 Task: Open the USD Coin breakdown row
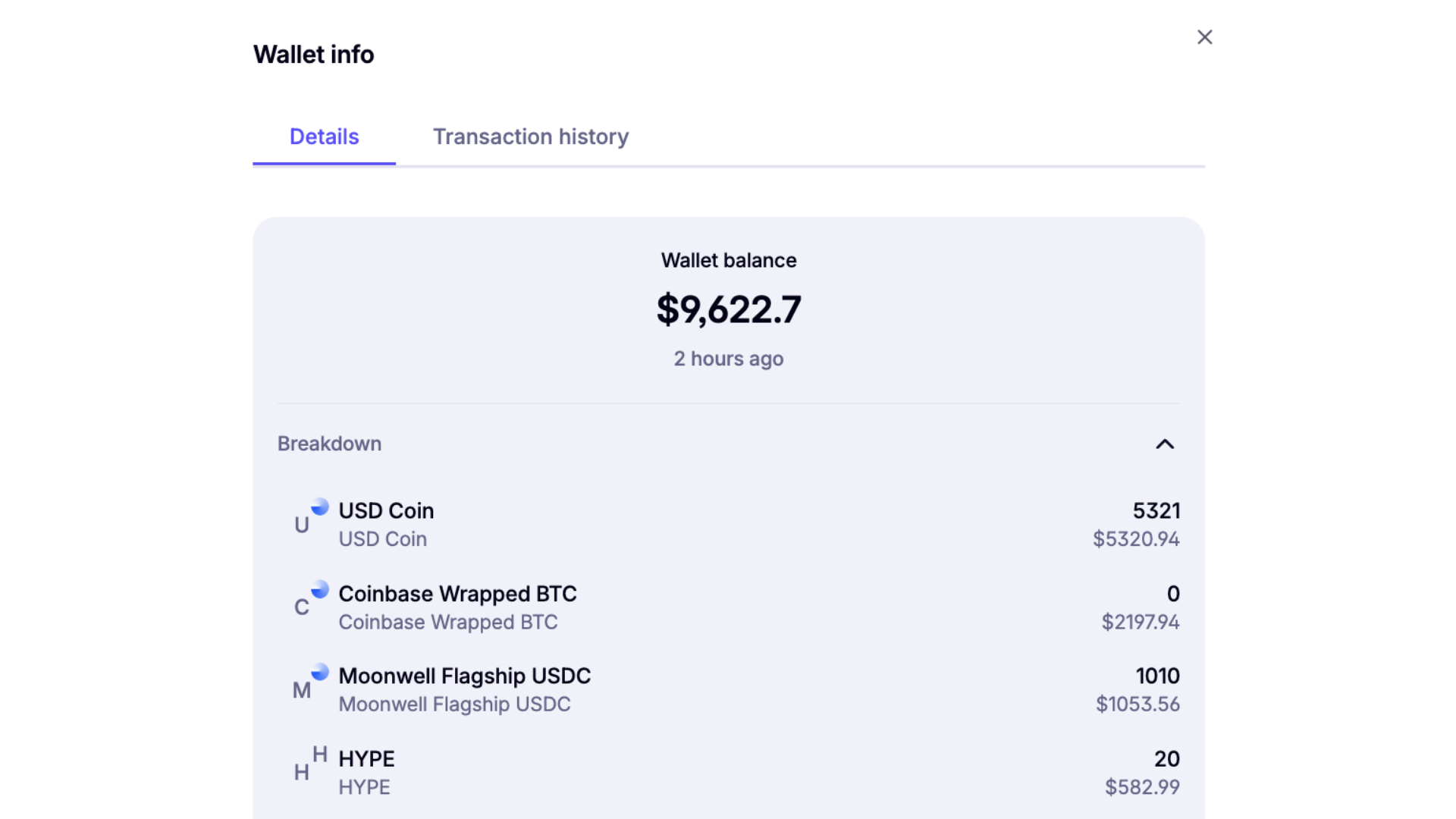pos(728,522)
